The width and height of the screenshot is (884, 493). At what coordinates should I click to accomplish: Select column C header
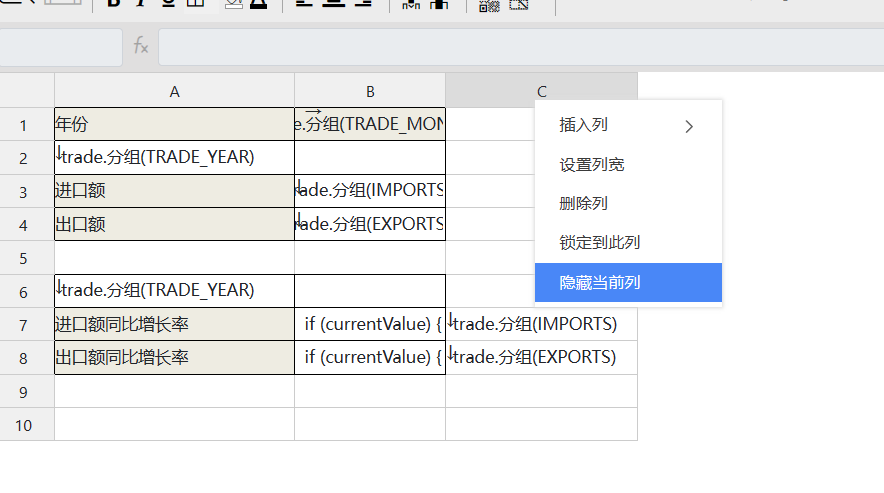click(541, 91)
